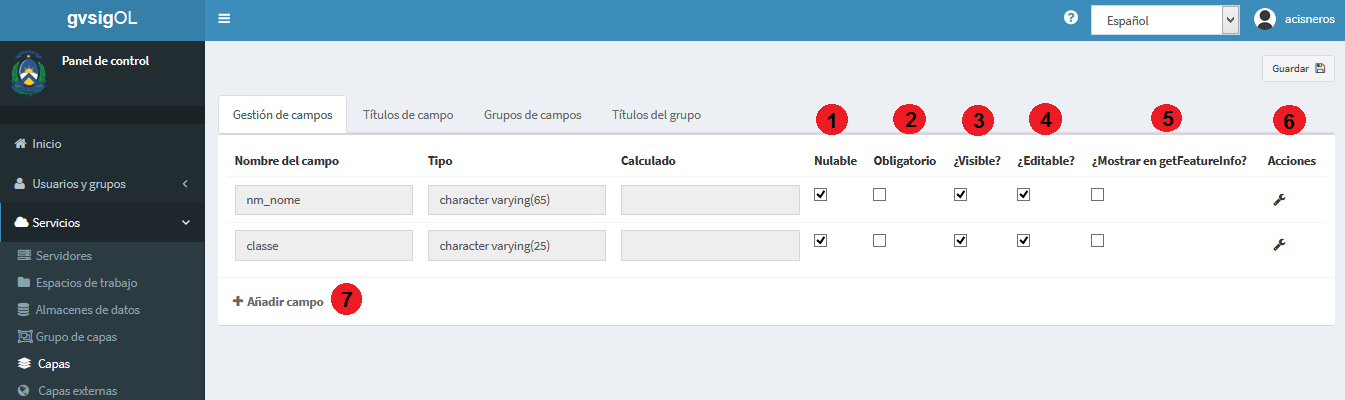Toggle the hamburger sidebar menu
This screenshot has width=1345, height=400.
tap(224, 18)
